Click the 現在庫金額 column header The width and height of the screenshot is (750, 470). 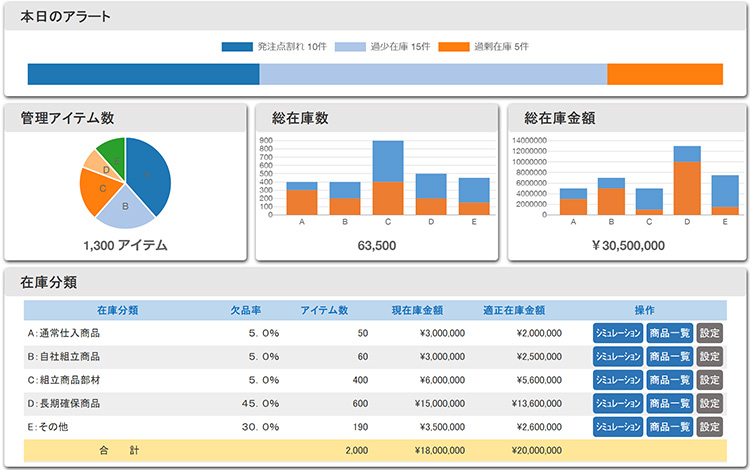[x=417, y=310]
